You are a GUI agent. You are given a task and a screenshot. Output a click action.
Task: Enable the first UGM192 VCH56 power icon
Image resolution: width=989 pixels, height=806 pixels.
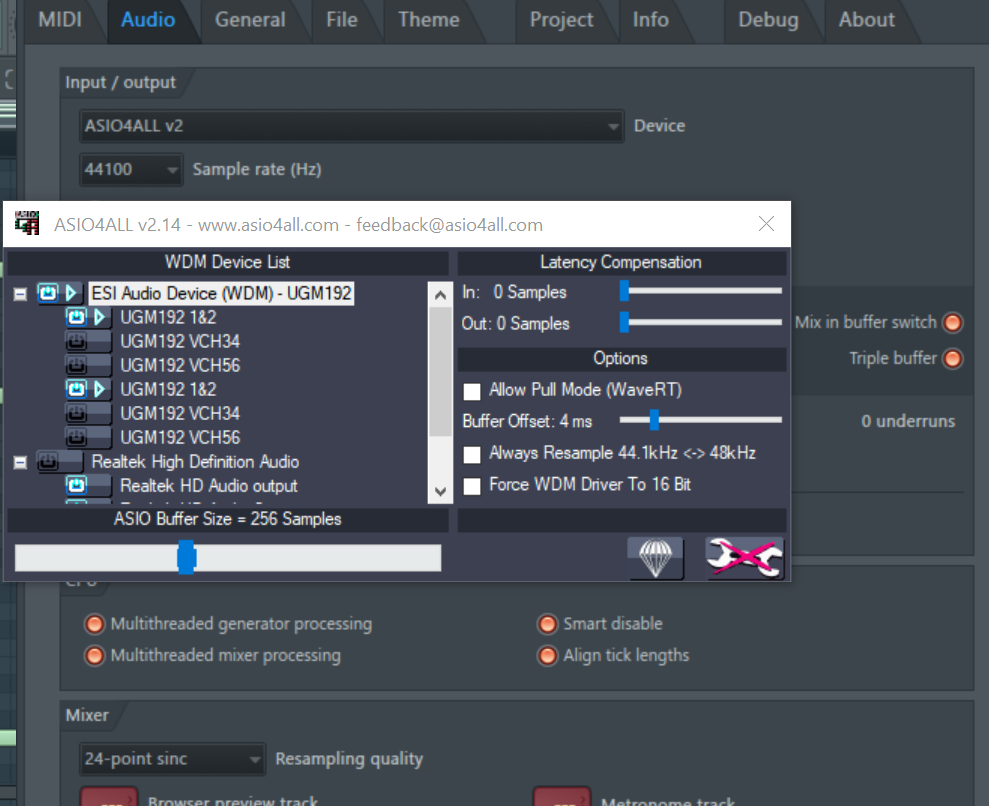point(76,365)
